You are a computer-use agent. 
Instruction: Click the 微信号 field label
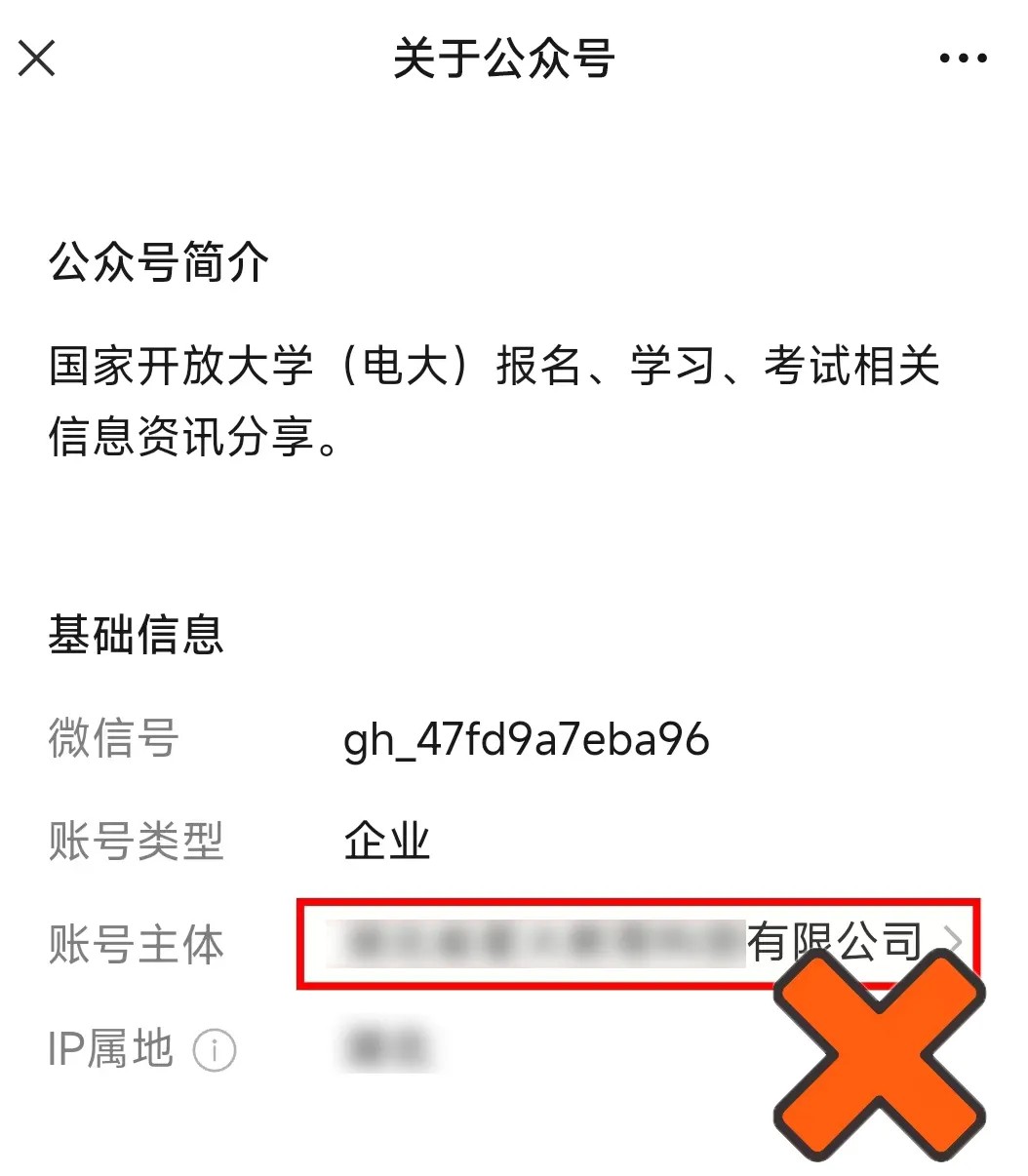click(x=114, y=738)
